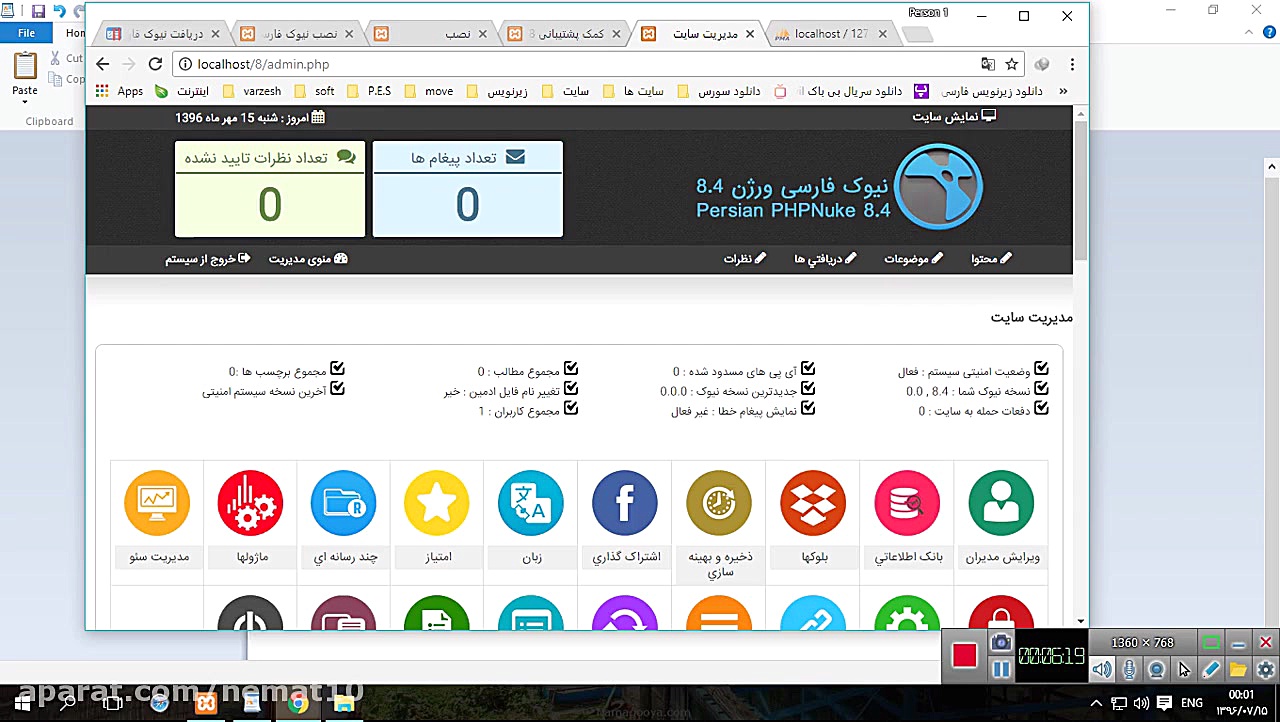Click the system tray volume icon
This screenshot has height=722, width=1280.
pyautogui.click(x=1141, y=703)
